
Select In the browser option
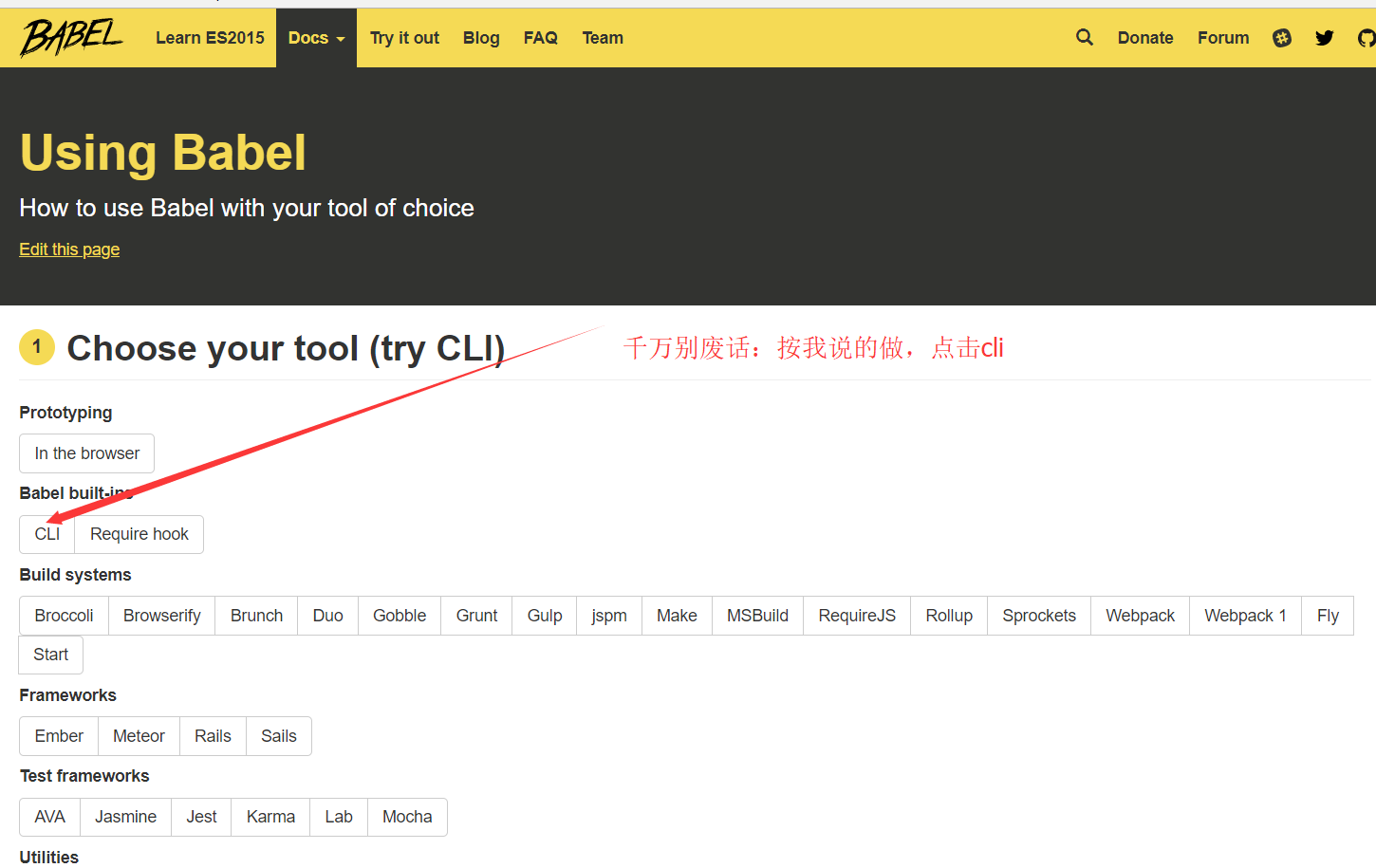coord(86,453)
